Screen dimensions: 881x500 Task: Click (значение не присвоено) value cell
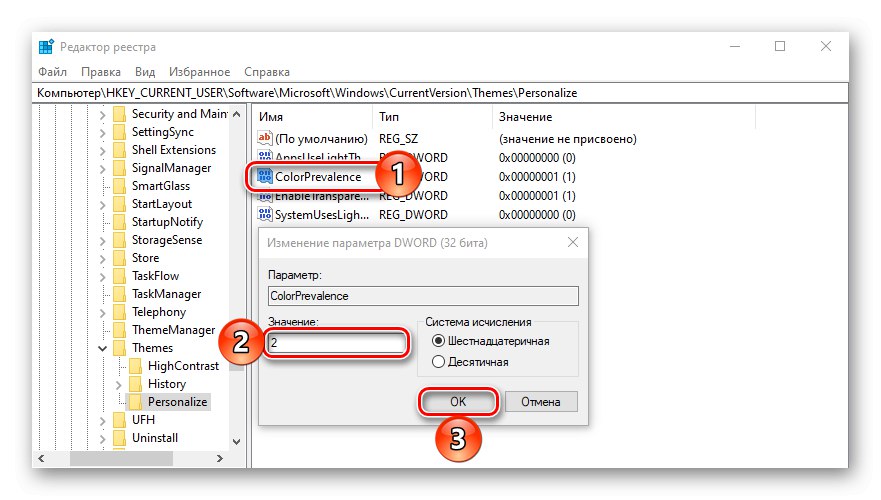coord(567,139)
